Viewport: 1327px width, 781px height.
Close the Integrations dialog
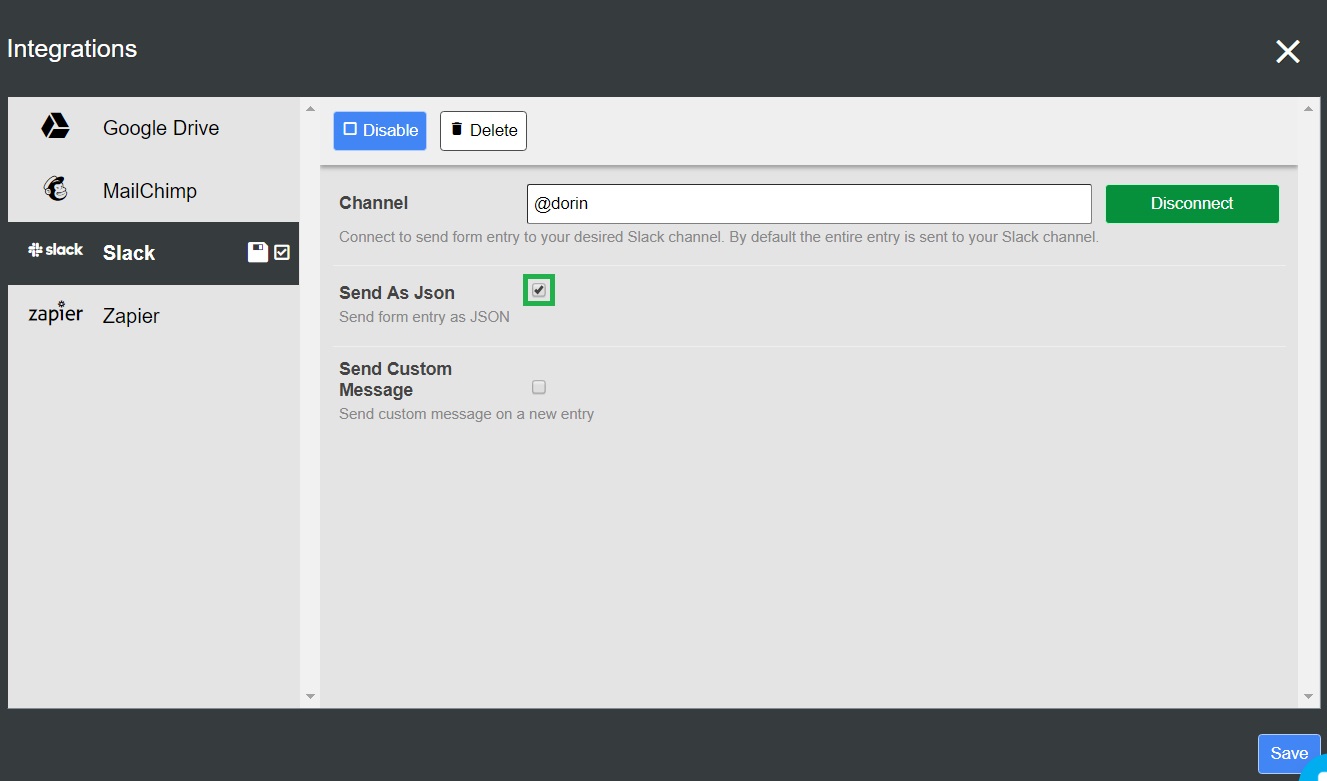coord(1288,52)
